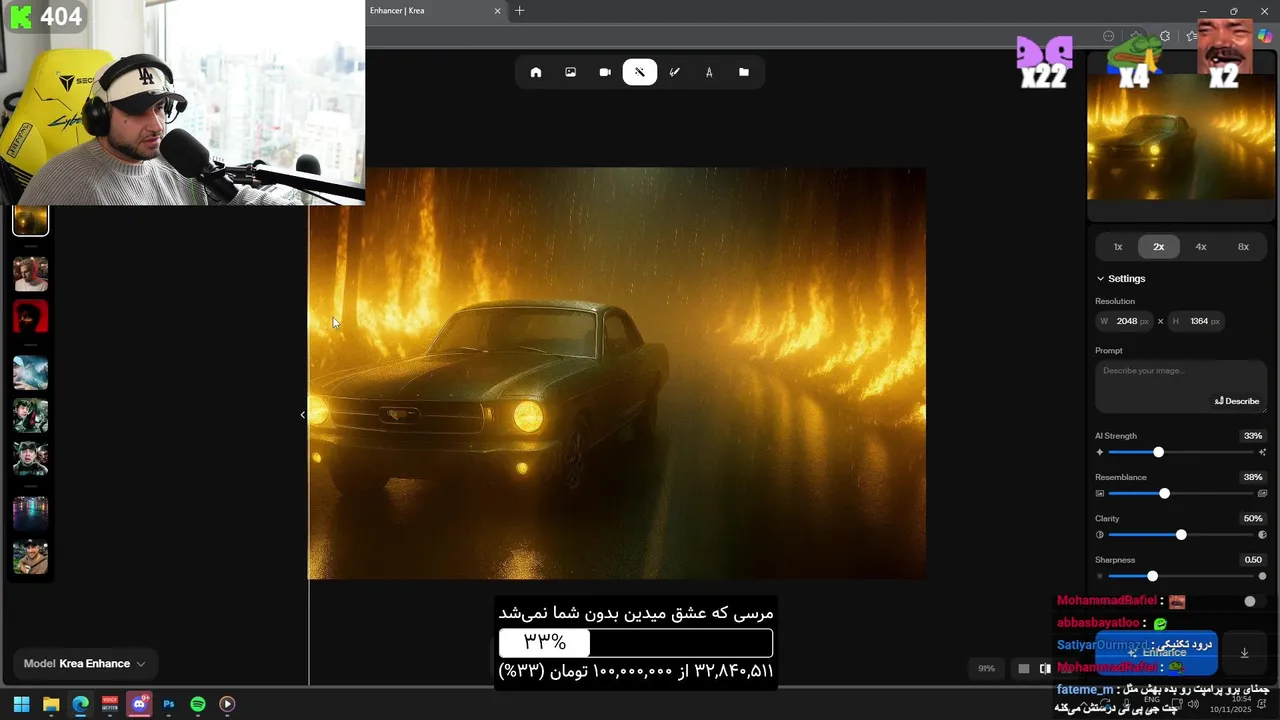Toggle the switch below Sharpness slider
Screen dimensions: 1280x720
tap(1254, 602)
